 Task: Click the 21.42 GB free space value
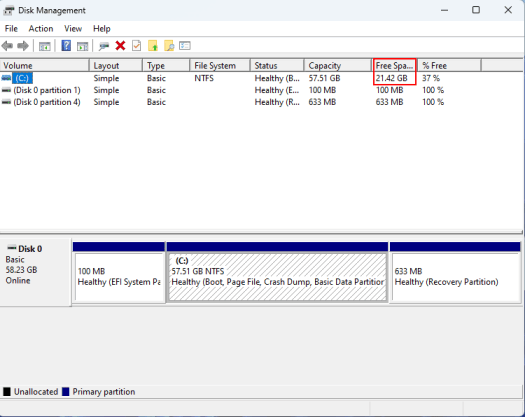(391, 78)
